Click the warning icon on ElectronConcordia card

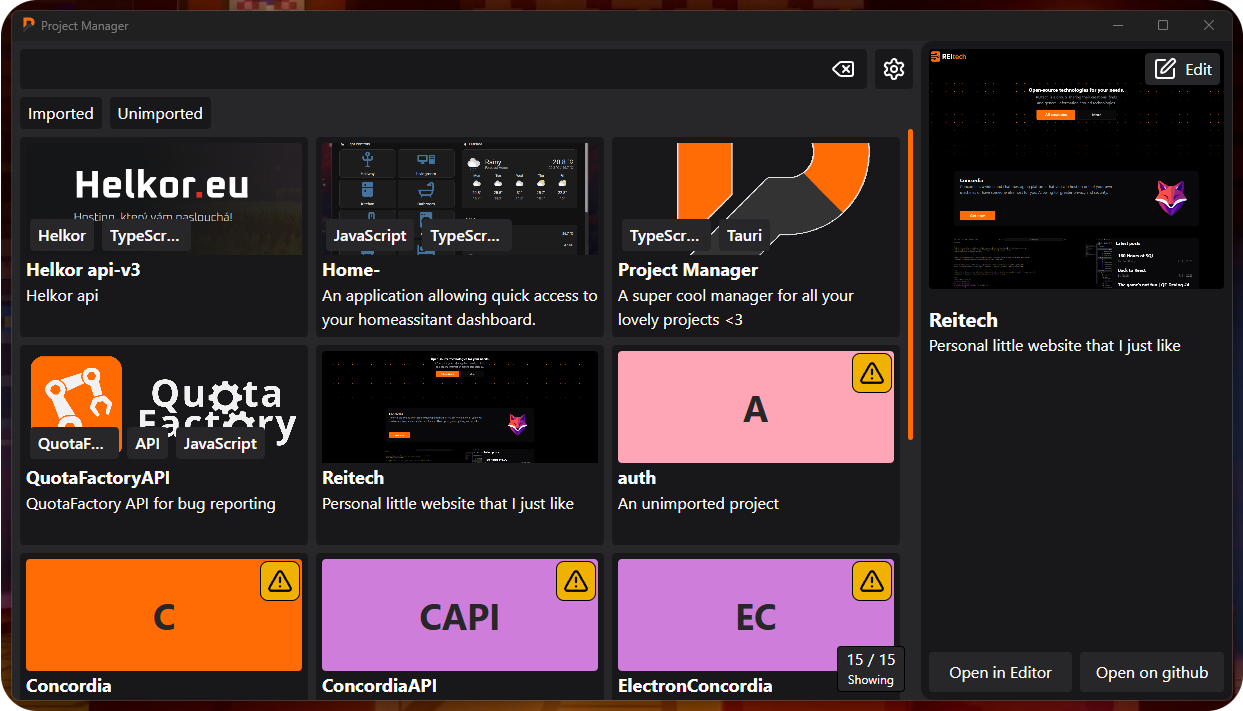click(871, 580)
